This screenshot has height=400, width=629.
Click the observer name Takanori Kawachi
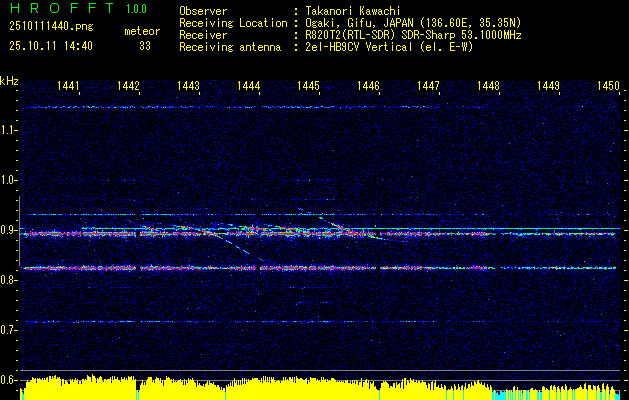[x=353, y=11]
